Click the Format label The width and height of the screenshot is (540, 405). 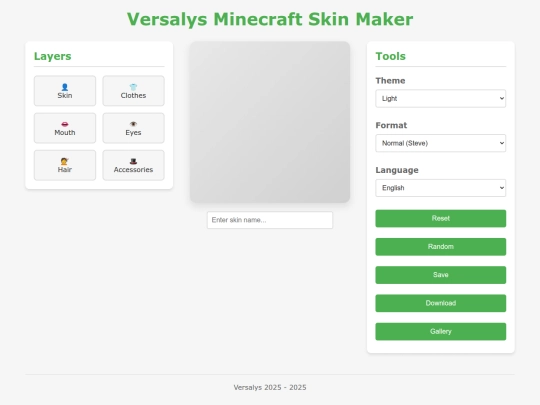pos(391,125)
